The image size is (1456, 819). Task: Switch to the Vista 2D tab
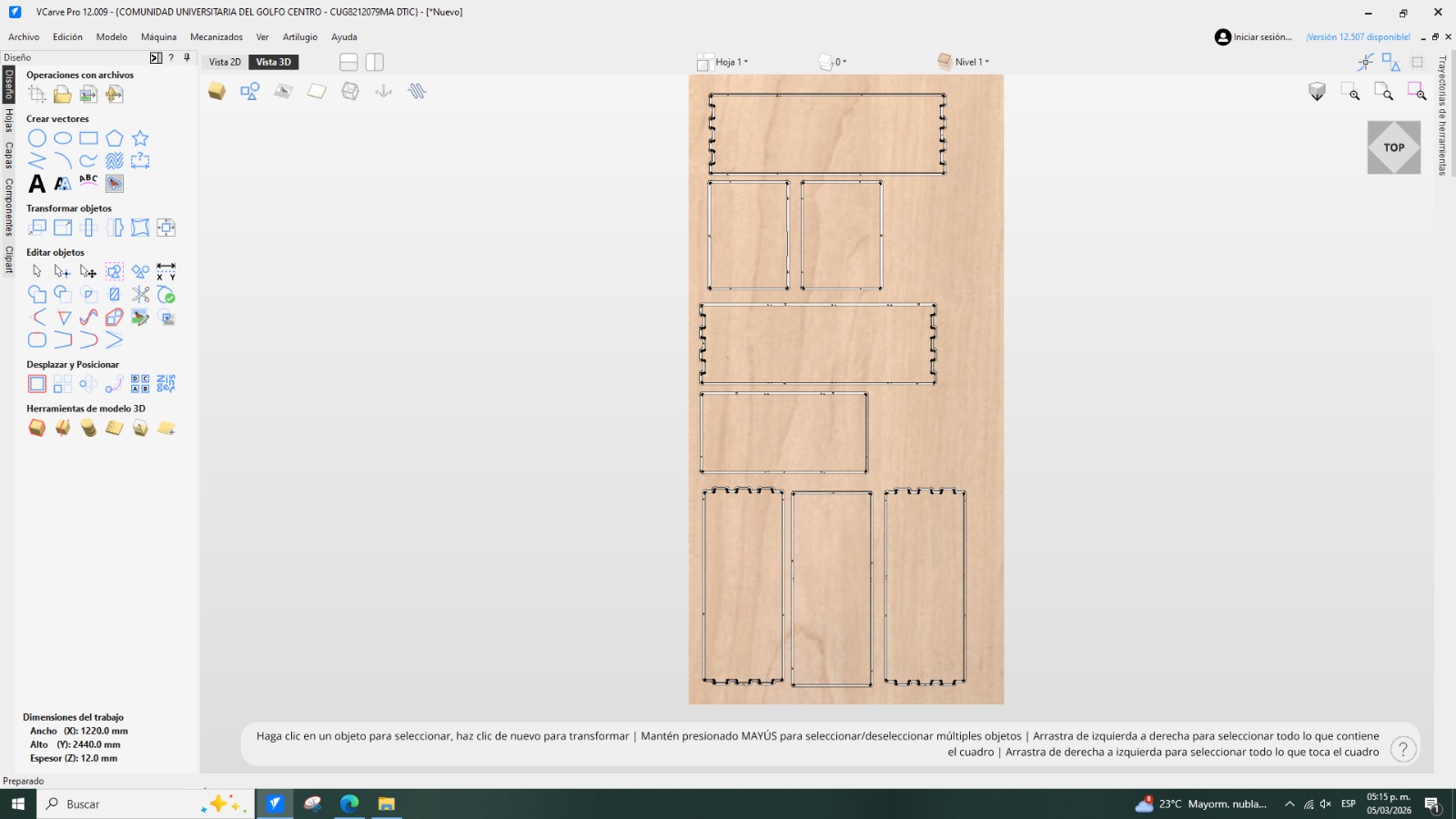coord(225,62)
